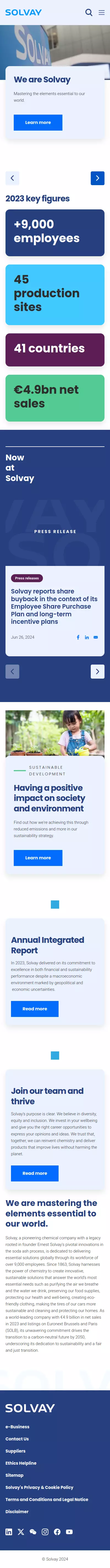Show next press release with arrow below card
Viewport: 110px width, 1568px height.
click(x=97, y=671)
